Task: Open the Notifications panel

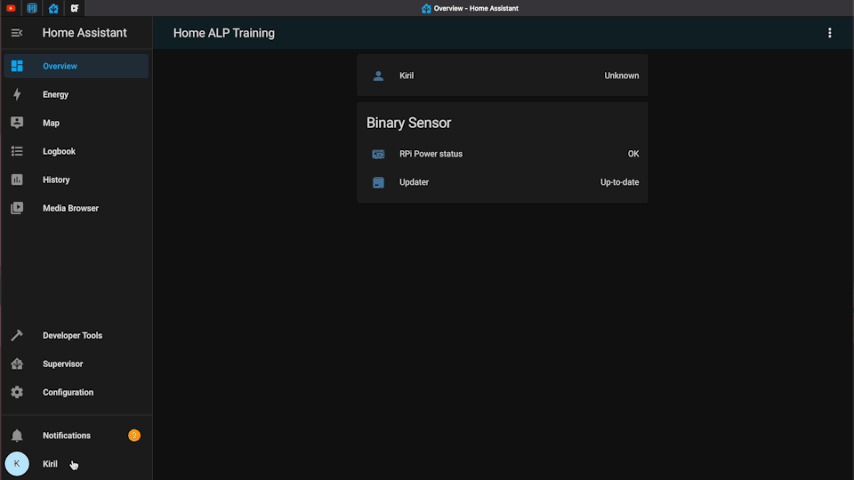Action: point(76,435)
